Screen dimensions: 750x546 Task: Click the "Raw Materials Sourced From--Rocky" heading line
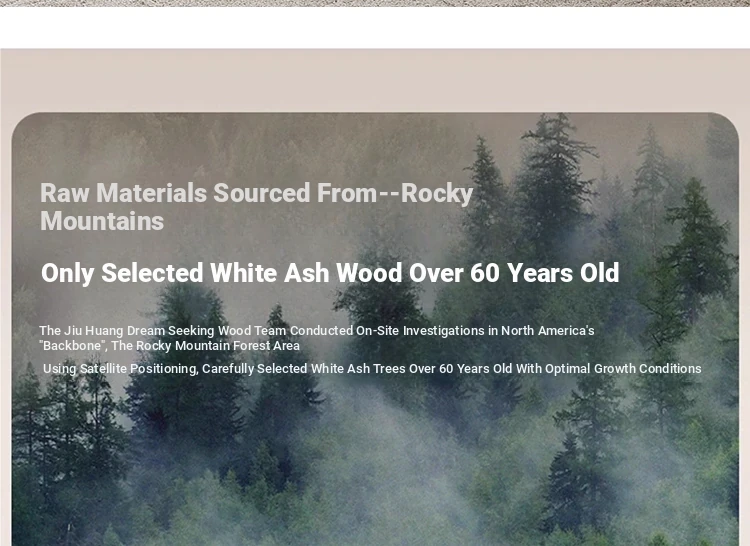click(256, 194)
